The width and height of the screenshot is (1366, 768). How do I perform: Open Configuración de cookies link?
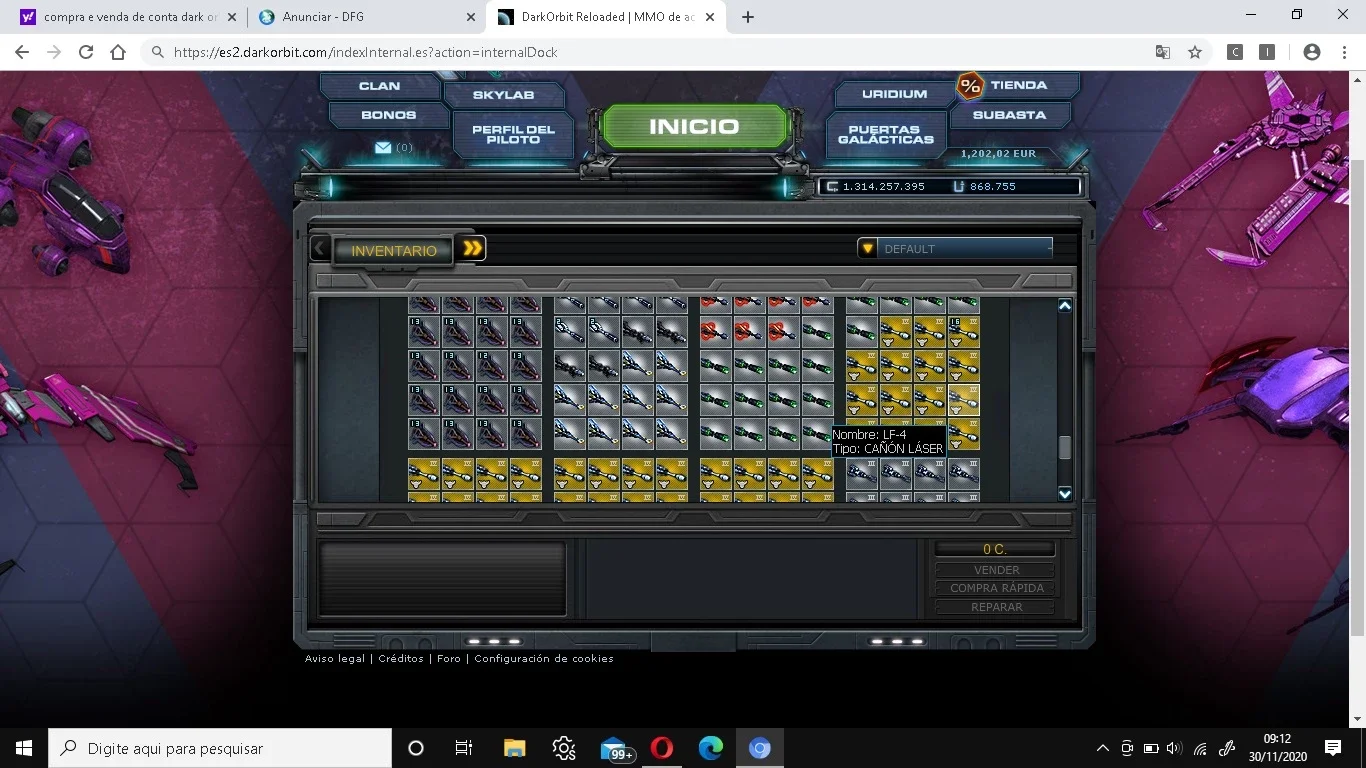click(x=544, y=658)
